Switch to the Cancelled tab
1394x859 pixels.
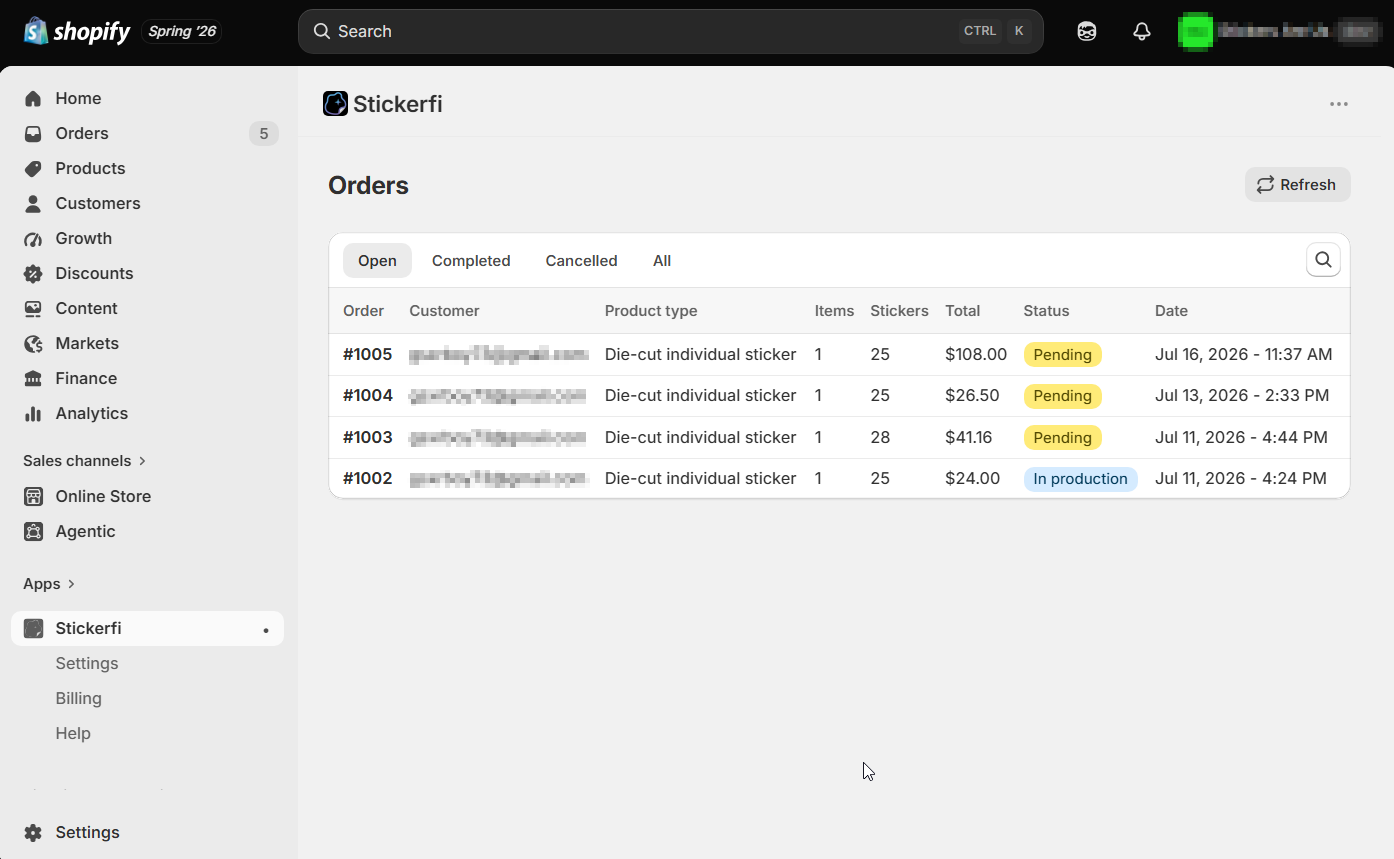pos(581,260)
